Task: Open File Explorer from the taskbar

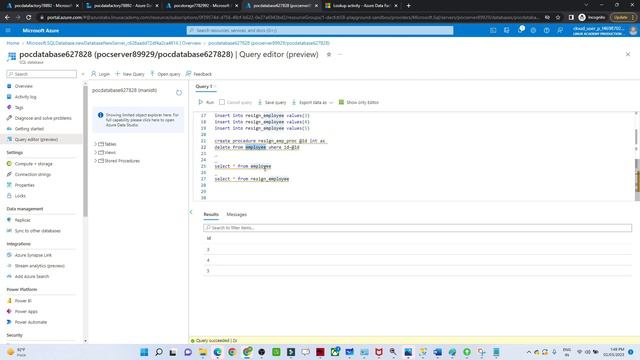Action: pos(203,352)
